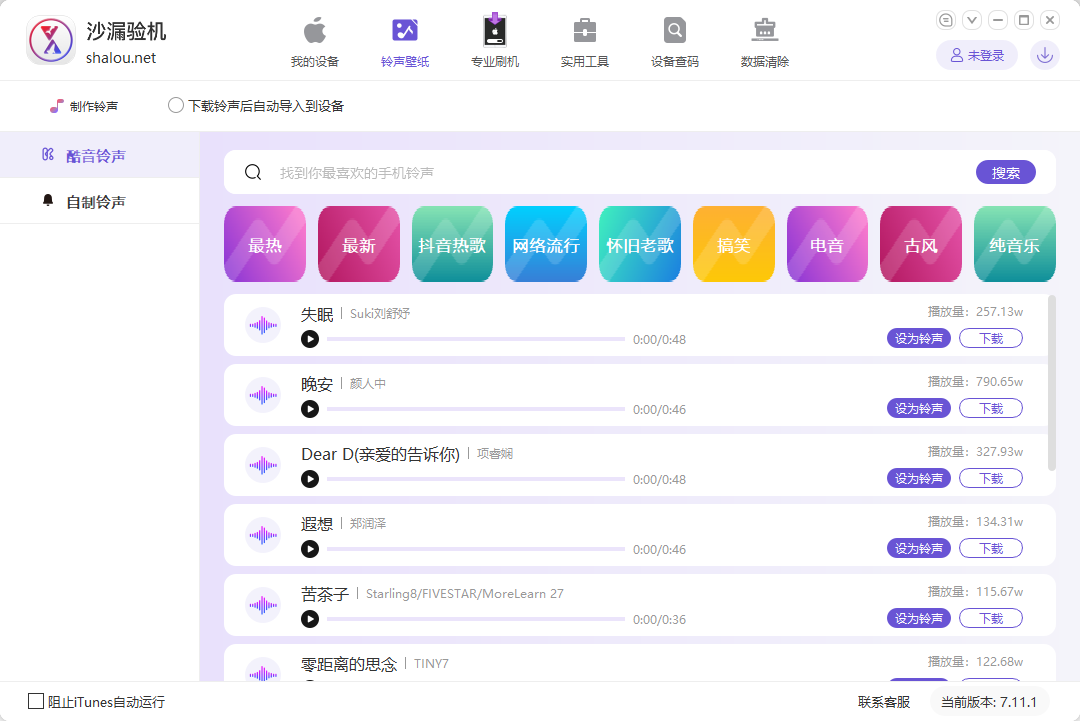Screen dimensions: 1080x721
Task: Seek within the 失眠 progress bar
Action: (x=476, y=339)
